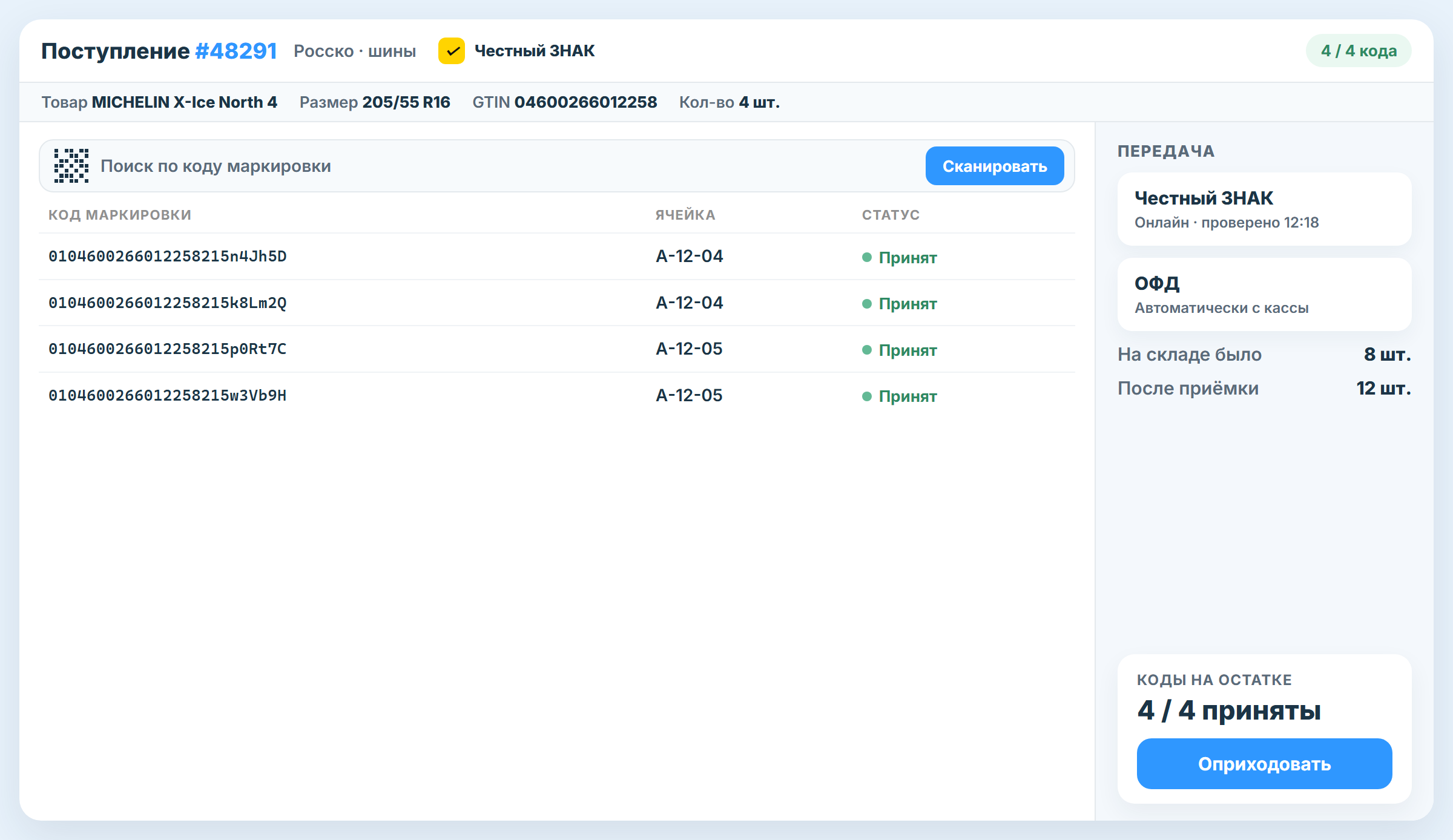Screen dimensions: 1453x840
Task: Click the GTIN value 04600266012258
Action: [586, 102]
